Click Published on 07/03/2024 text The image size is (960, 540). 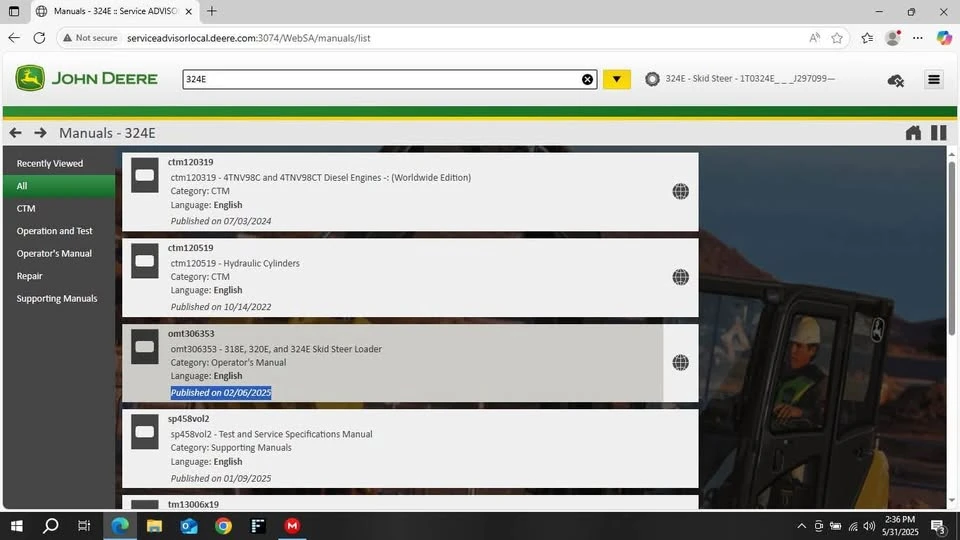(x=220, y=221)
